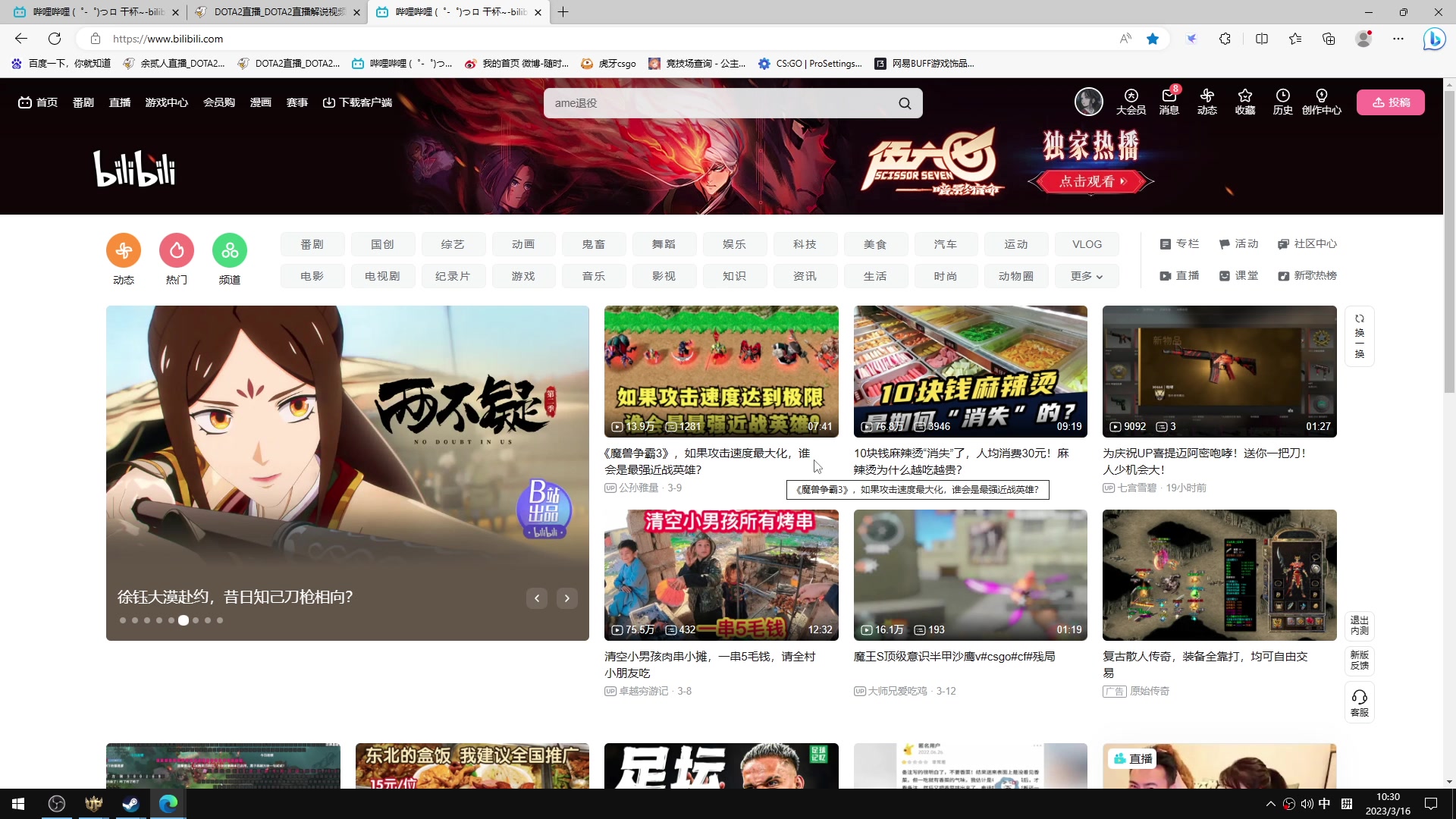1456x819 pixels.
Task: Click the 投稿 upload button
Action: coord(1391,102)
